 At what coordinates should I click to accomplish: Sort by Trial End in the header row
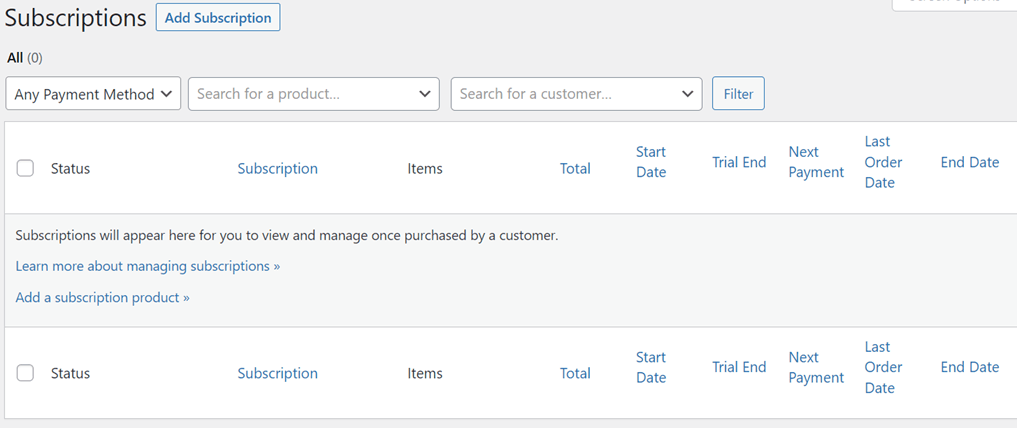(x=739, y=162)
